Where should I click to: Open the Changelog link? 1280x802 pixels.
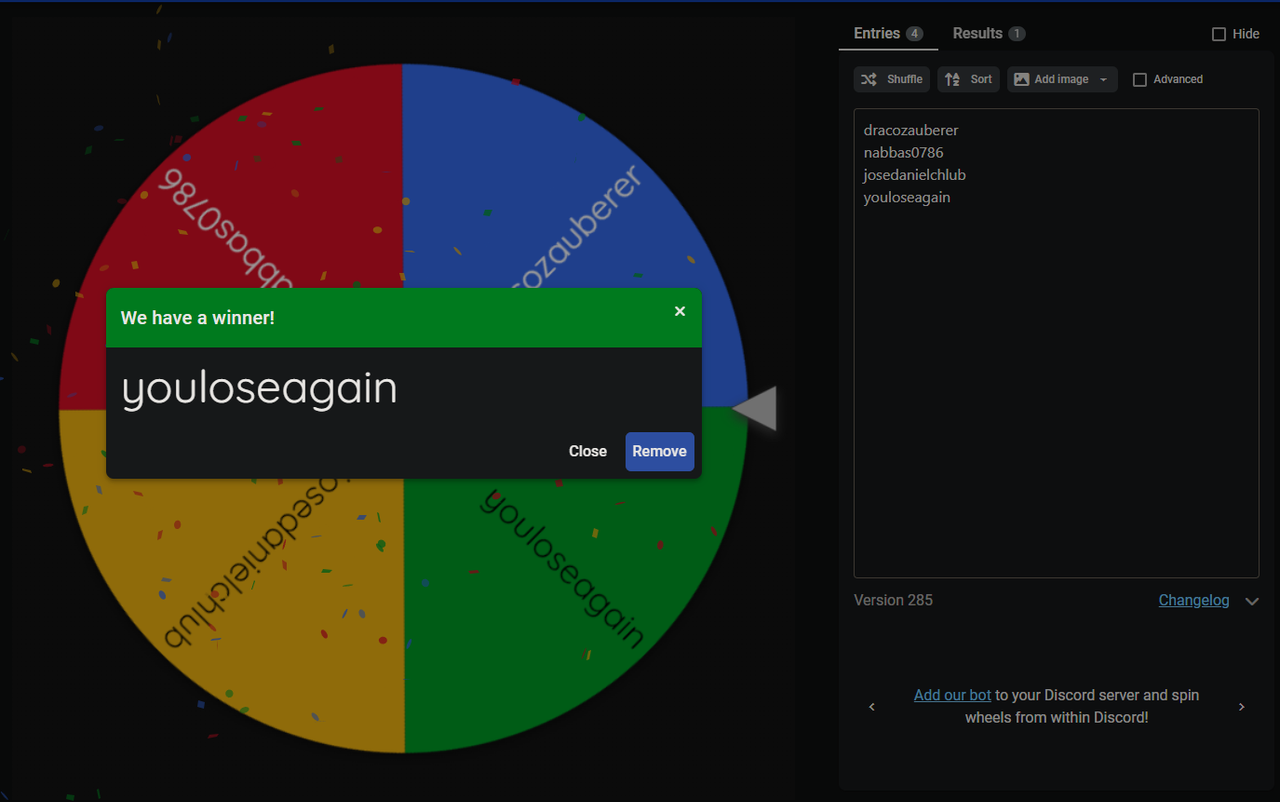(x=1194, y=600)
